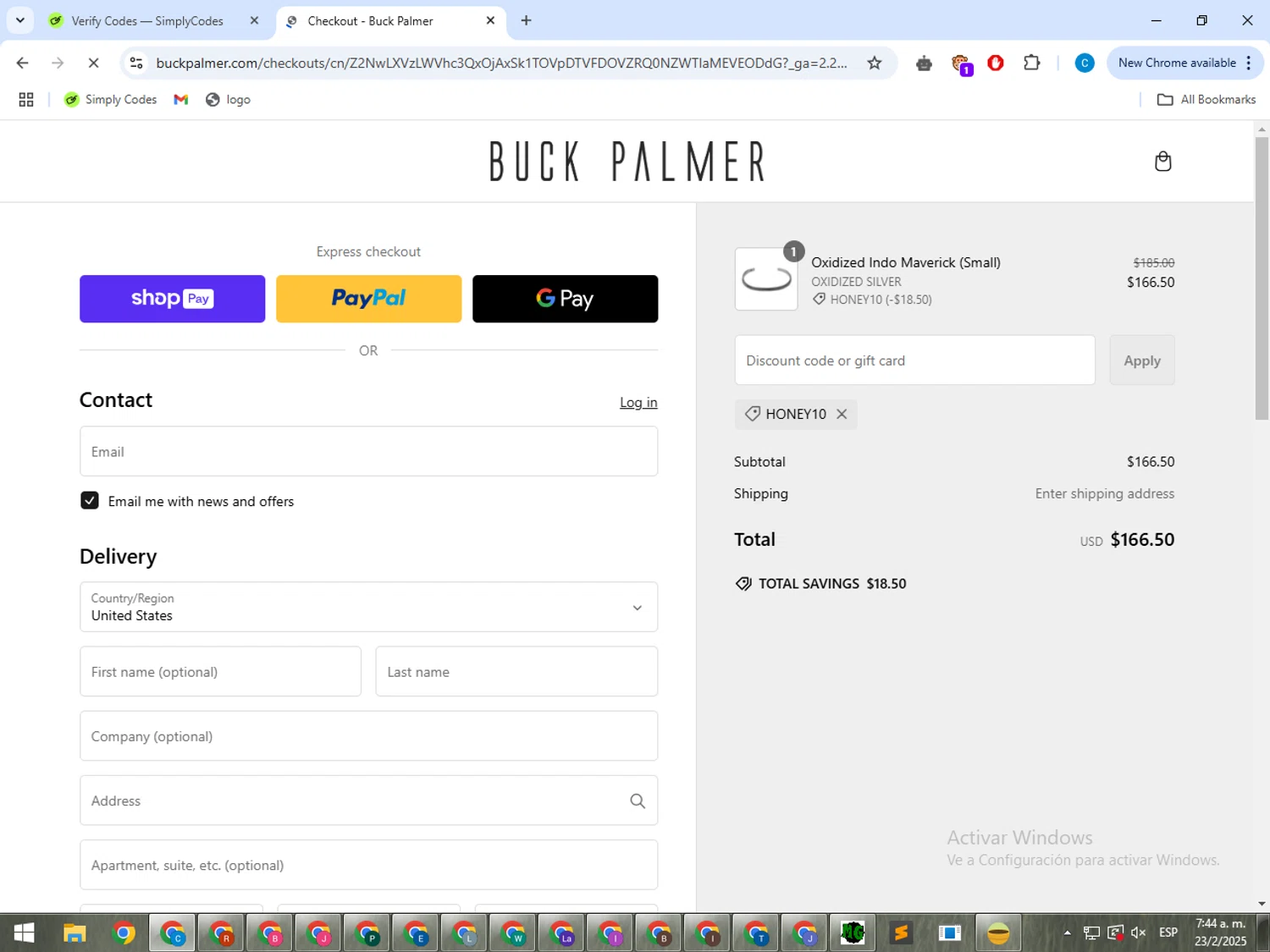Click the Log in link
The height and width of the screenshot is (952, 1270).
click(x=638, y=403)
